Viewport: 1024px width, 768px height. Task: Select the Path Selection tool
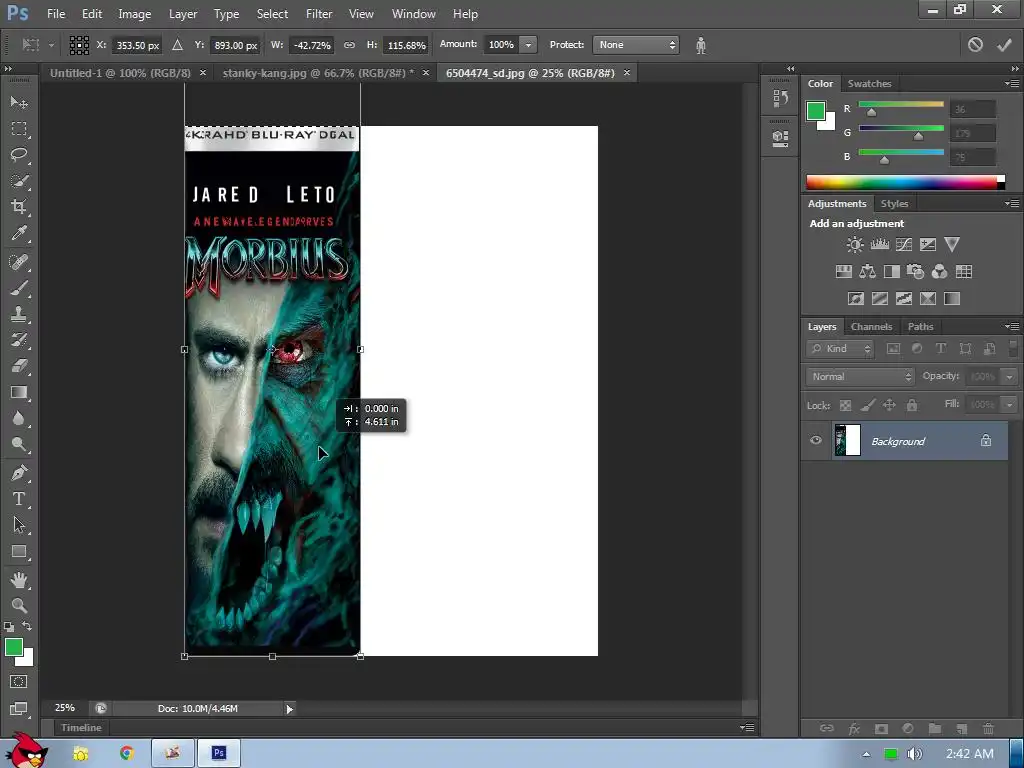tap(19, 524)
